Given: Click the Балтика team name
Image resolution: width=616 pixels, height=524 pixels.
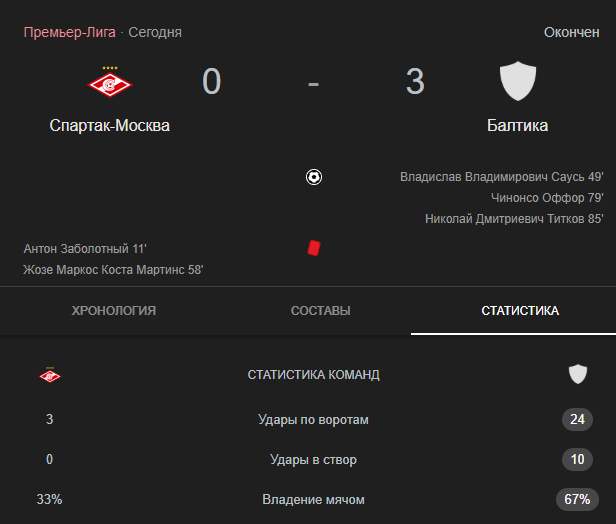Looking at the screenshot, I should [517, 126].
